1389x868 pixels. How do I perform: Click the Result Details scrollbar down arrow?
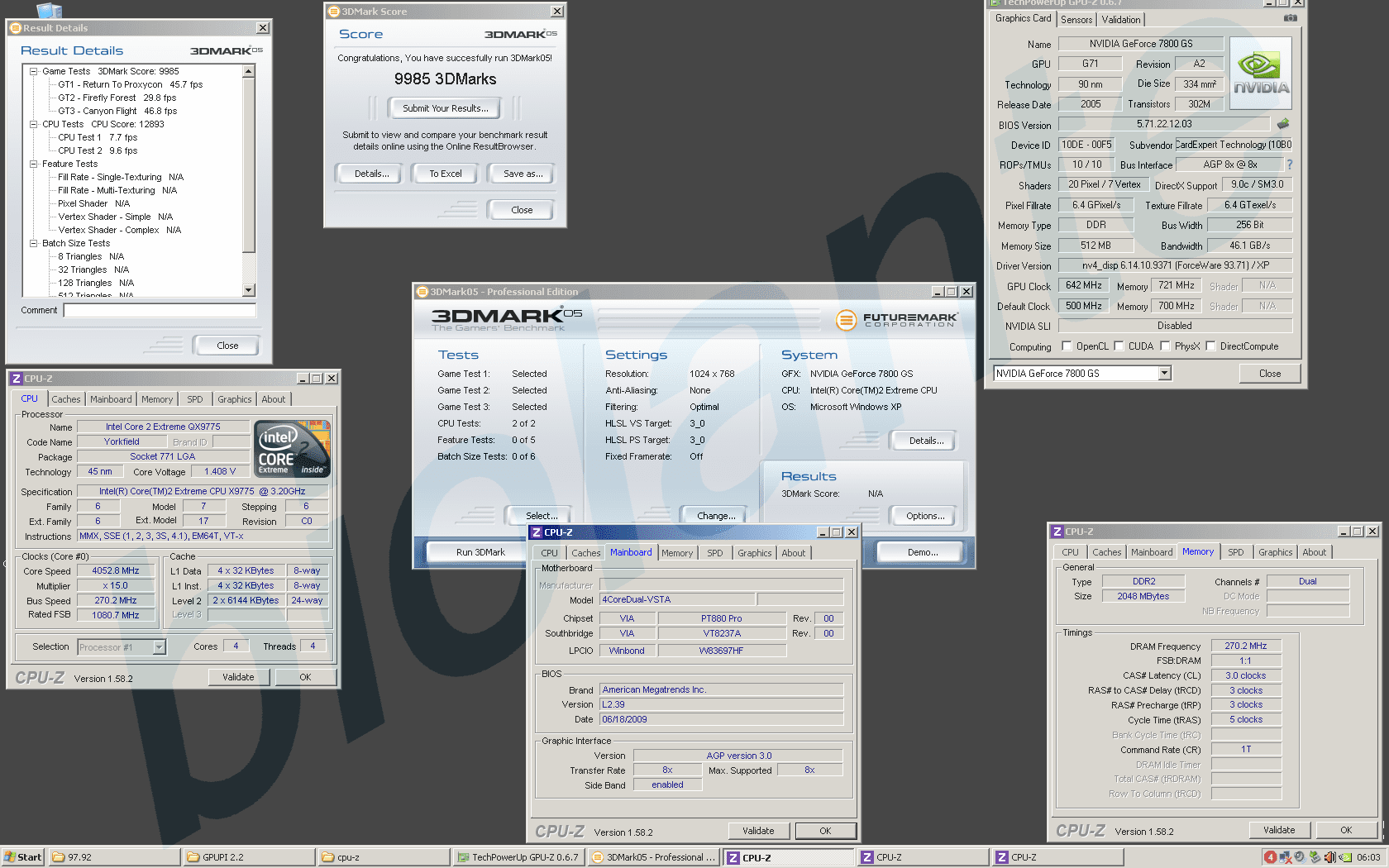pyautogui.click(x=249, y=290)
